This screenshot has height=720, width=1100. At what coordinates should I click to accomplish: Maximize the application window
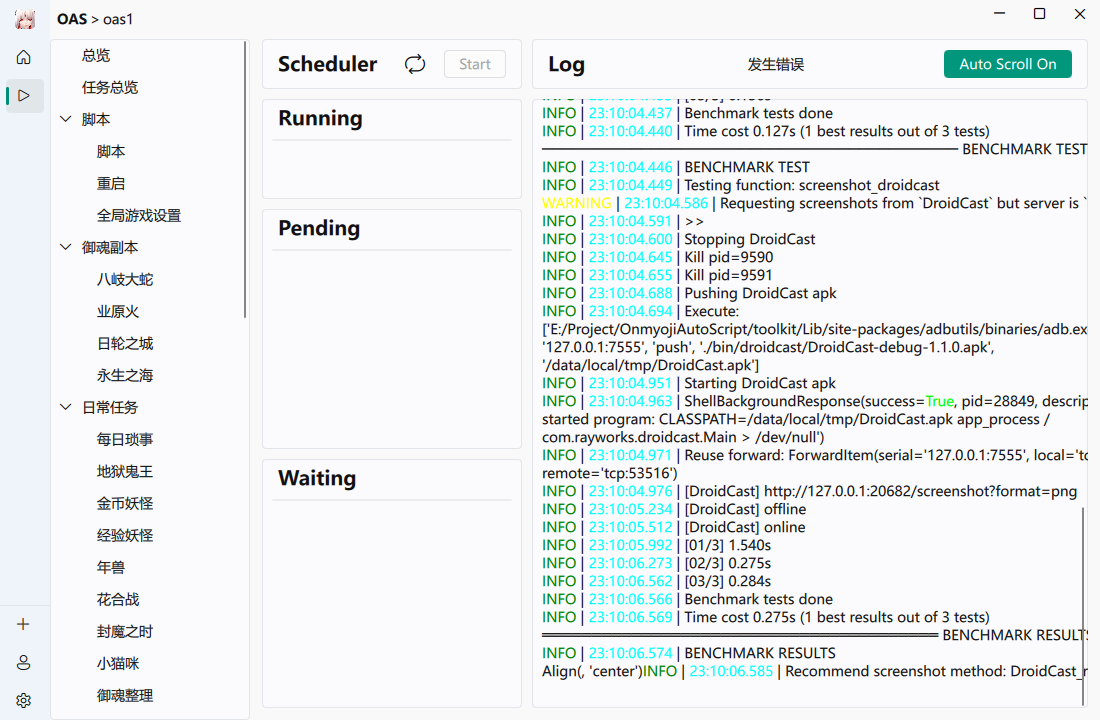pyautogui.click(x=1039, y=14)
